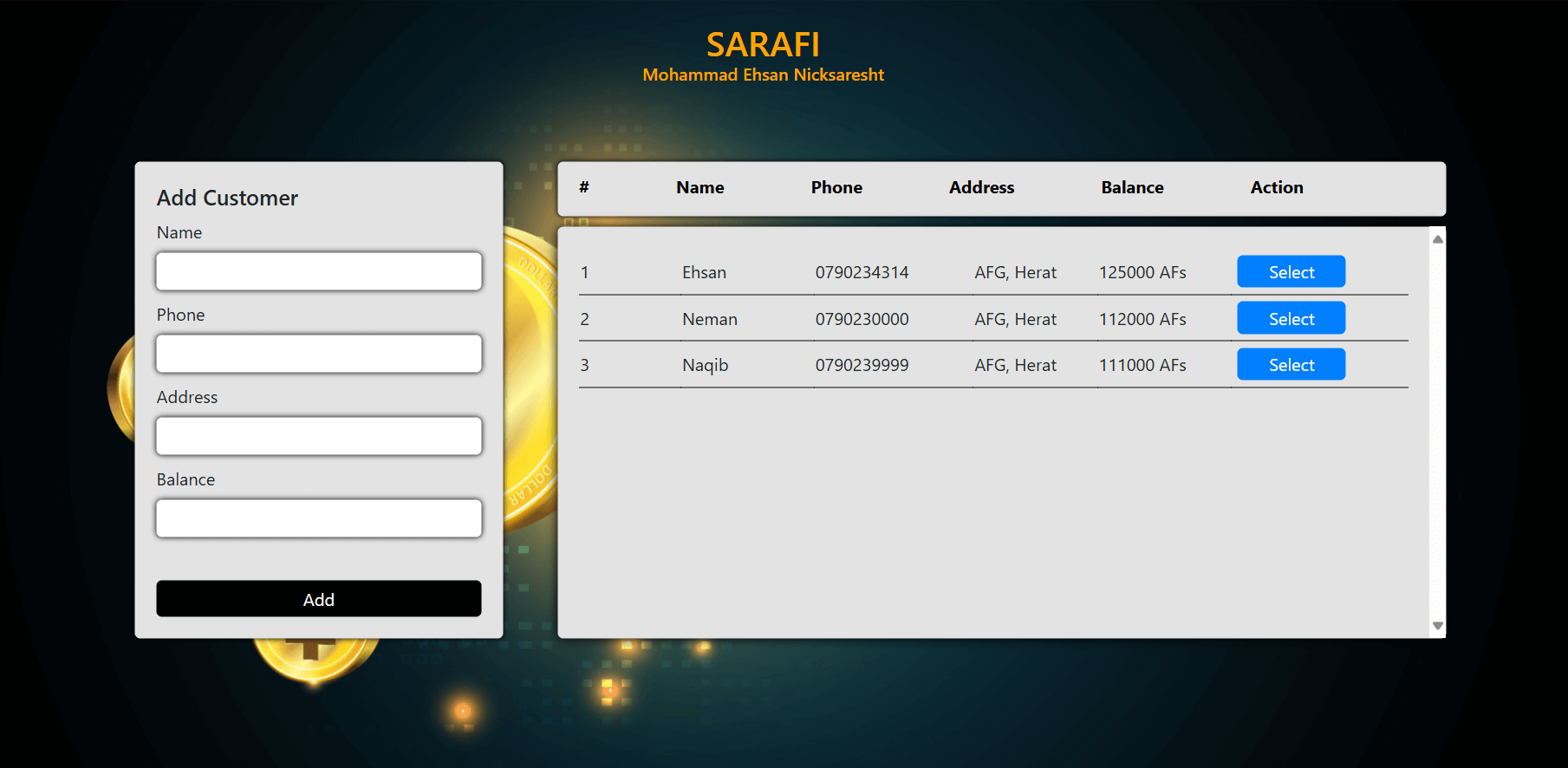Click the Name input field

pos(318,271)
